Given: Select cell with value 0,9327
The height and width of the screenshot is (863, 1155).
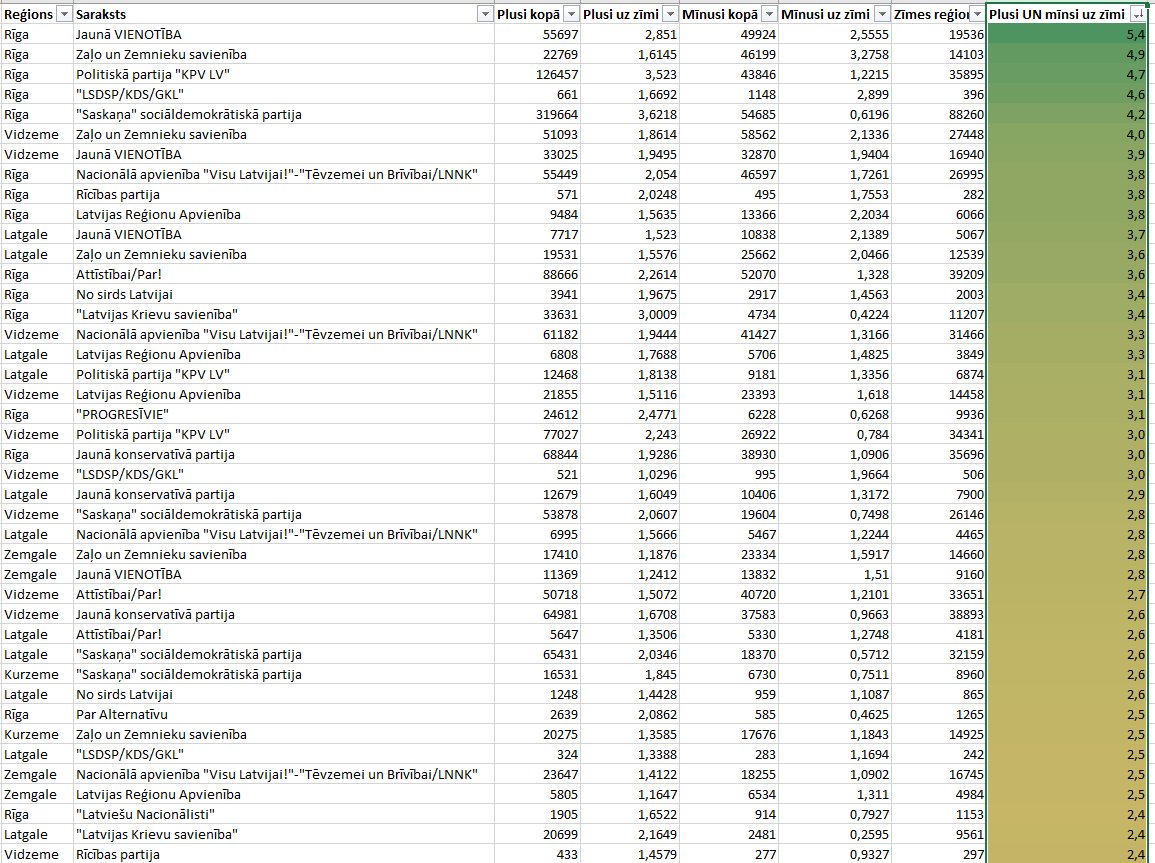Looking at the screenshot, I should coord(835,854).
